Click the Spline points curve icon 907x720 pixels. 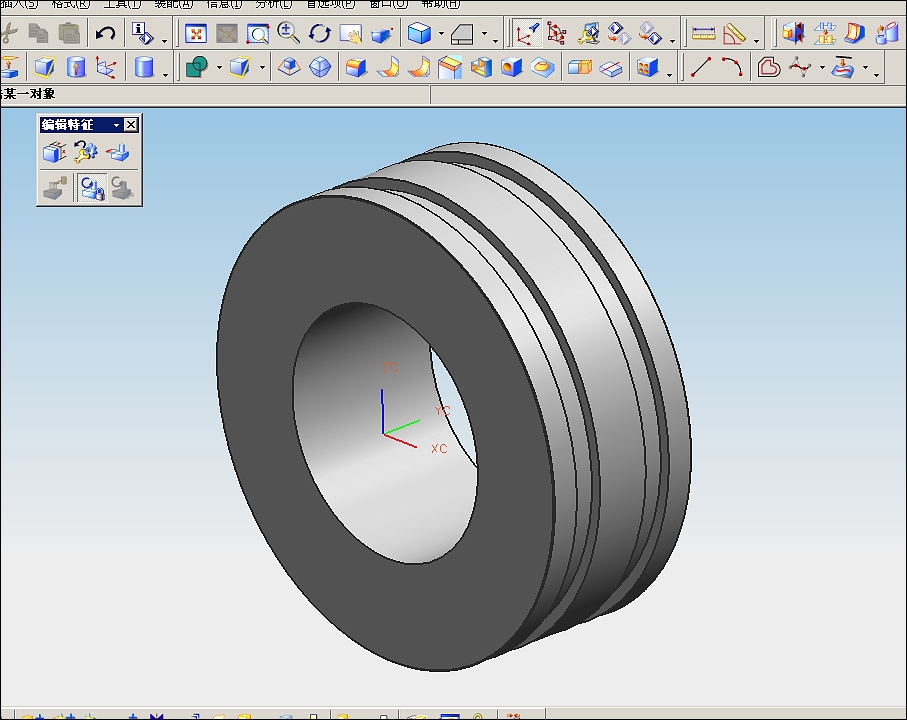800,67
